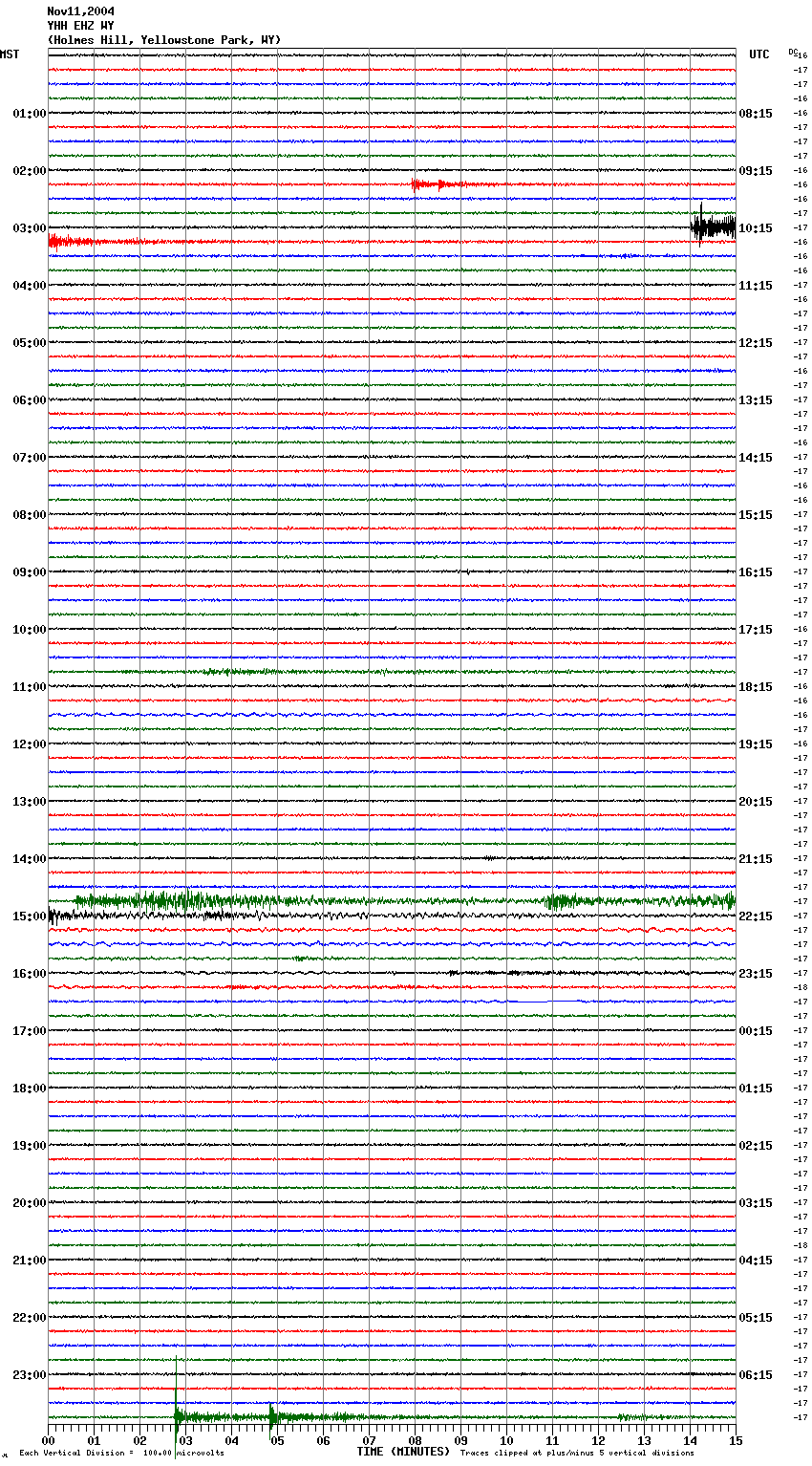Screen dimensions: 812x1466
Task: Click the 00:15 UTC time label
Action: pos(756,1031)
